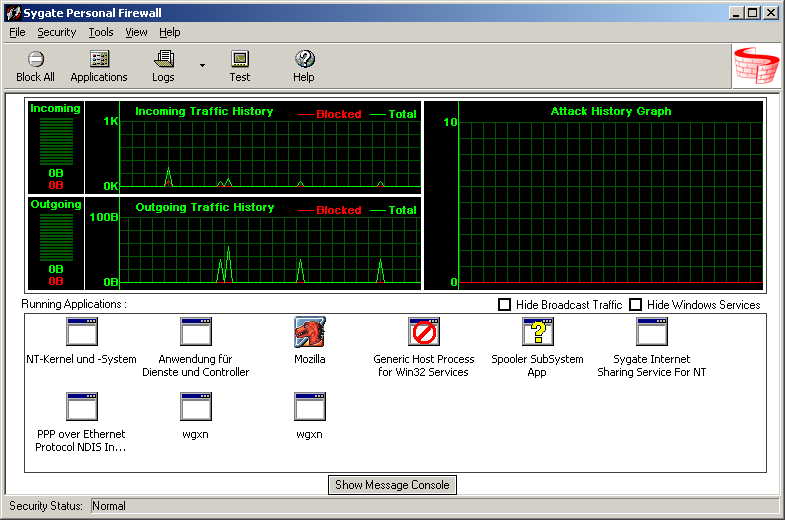Minimize the Sygate Personal Firewall window
Viewport: 785px width, 520px height.
click(735, 13)
